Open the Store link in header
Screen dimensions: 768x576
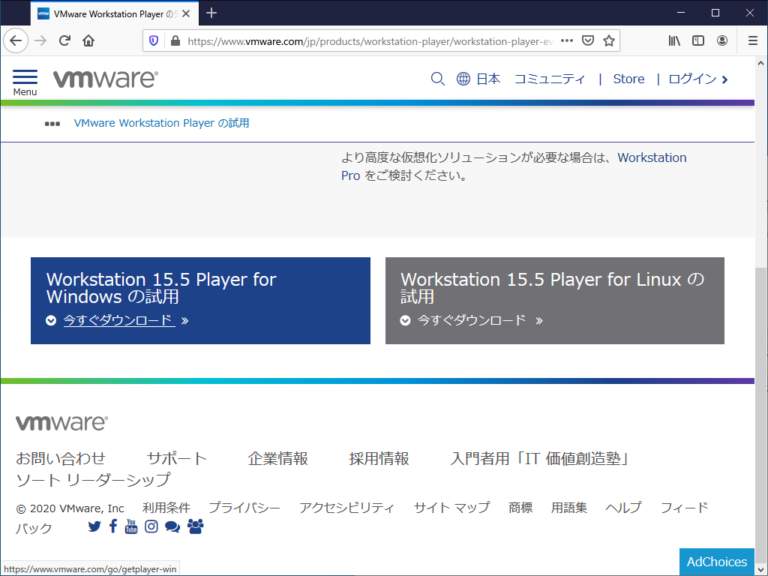[x=628, y=79]
